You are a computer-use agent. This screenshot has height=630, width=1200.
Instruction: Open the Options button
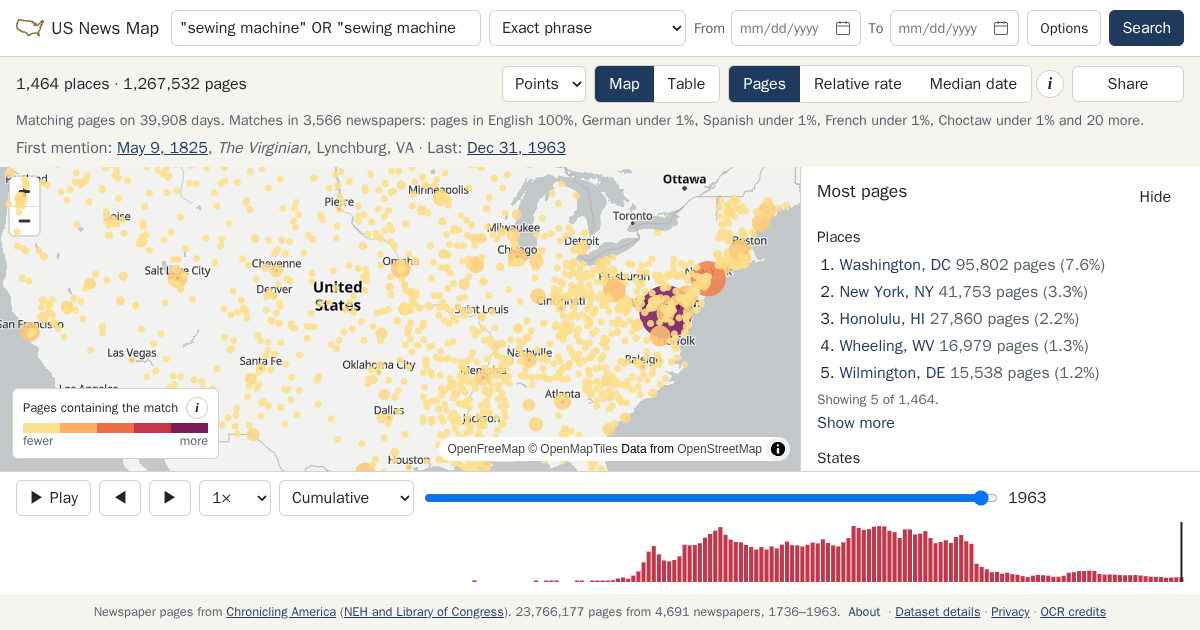pyautogui.click(x=1064, y=28)
